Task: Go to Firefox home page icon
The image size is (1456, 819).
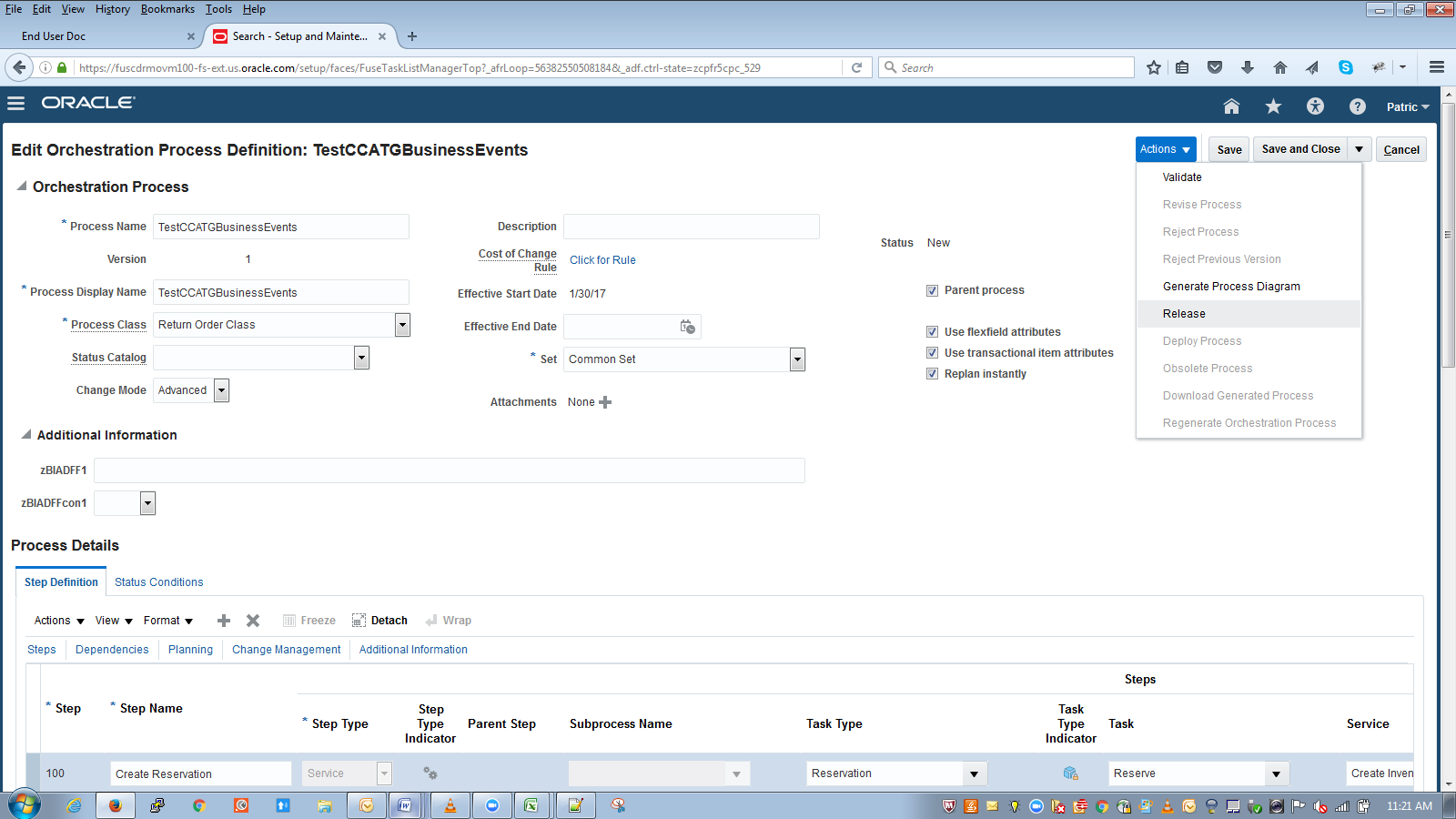Action: [1280, 67]
